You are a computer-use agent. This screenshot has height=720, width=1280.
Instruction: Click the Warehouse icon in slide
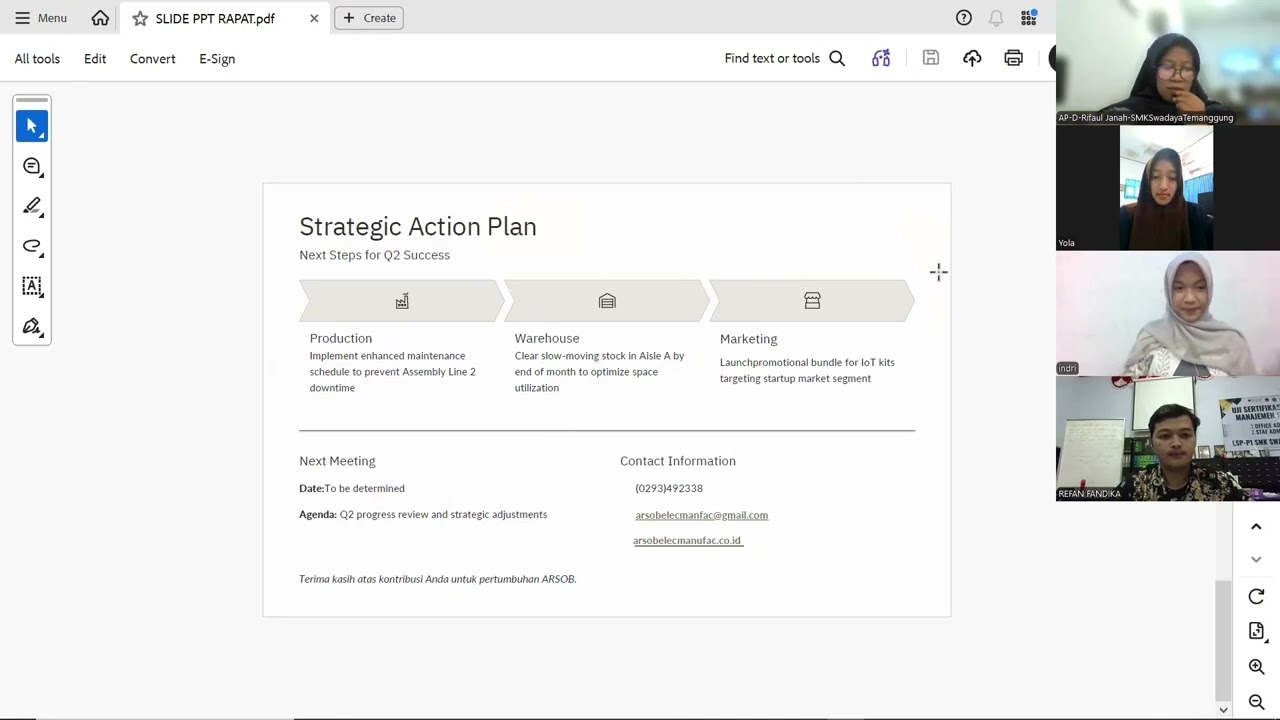click(607, 301)
